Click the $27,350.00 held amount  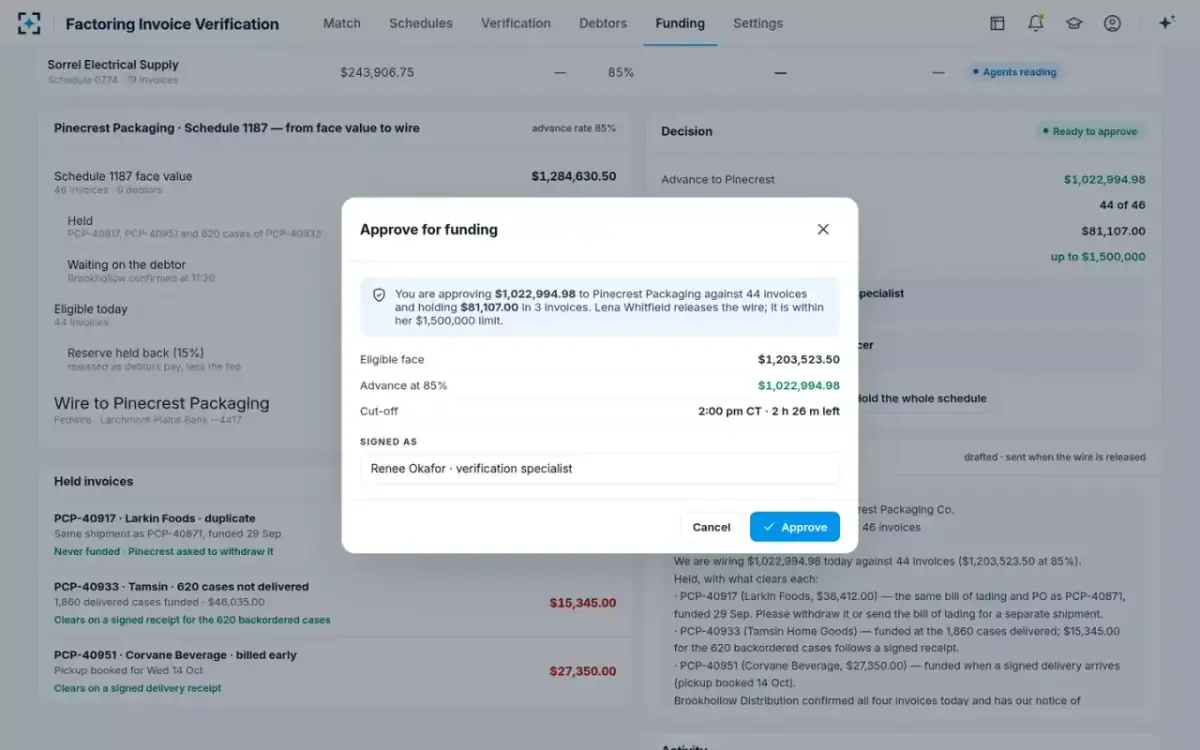point(583,671)
